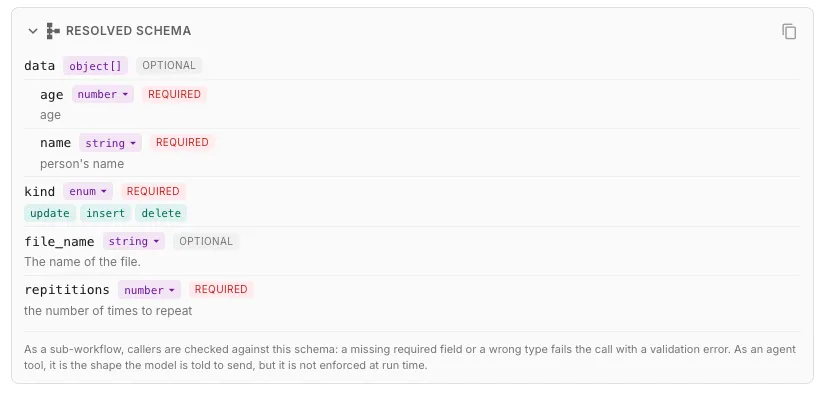Open the kind enum type dropdown
The width and height of the screenshot is (826, 399).
88,191
